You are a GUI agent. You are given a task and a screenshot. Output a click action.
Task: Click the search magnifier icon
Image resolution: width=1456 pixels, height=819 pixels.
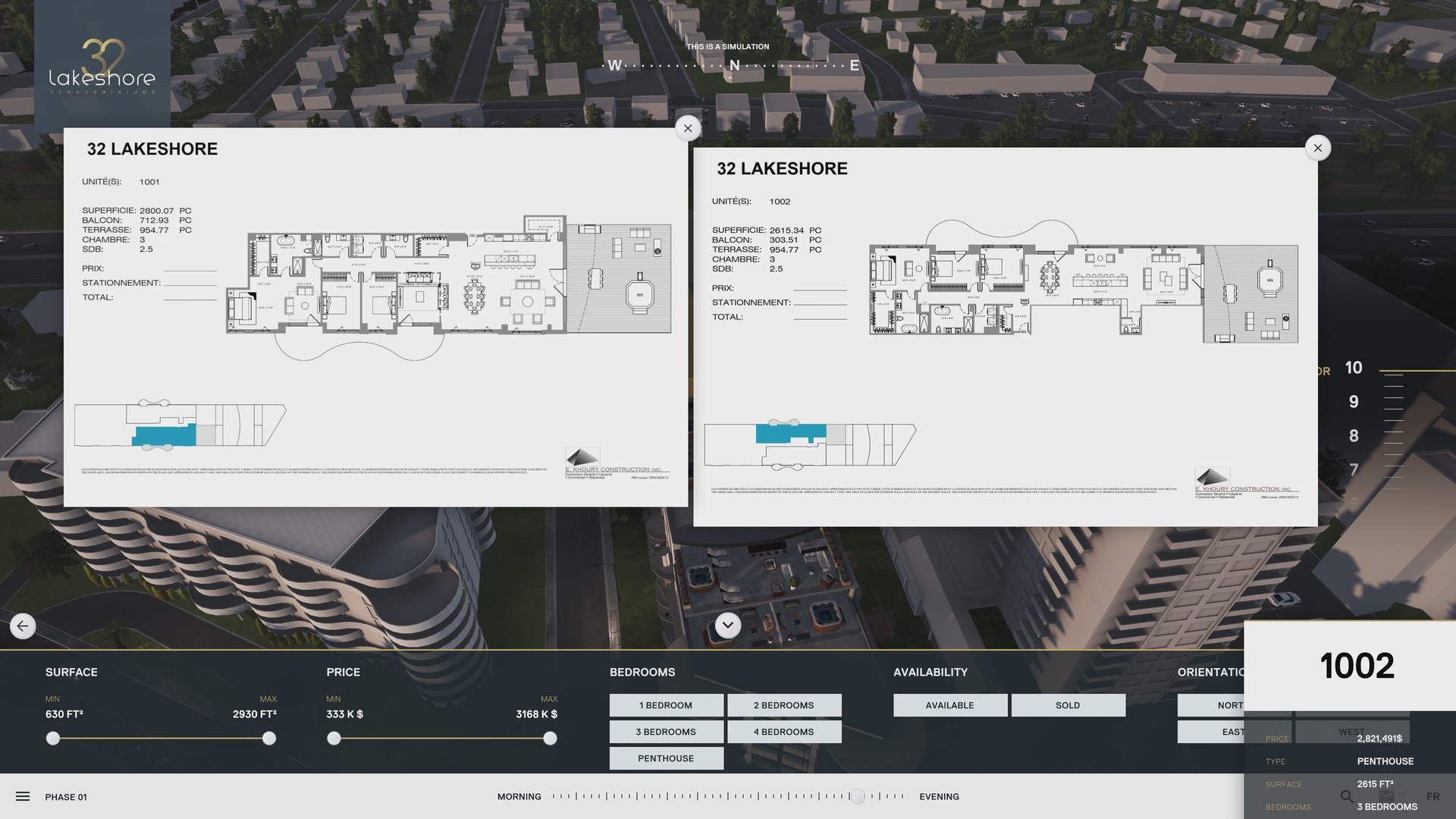(1347, 796)
